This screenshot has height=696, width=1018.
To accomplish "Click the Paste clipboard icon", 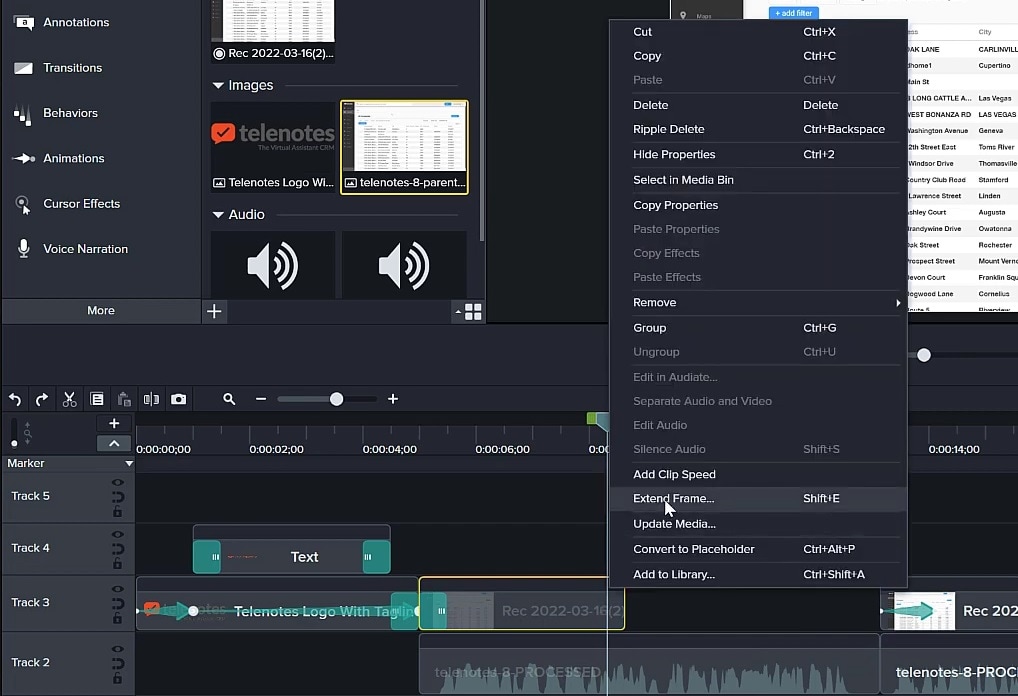I will pyautogui.click(x=124, y=399).
